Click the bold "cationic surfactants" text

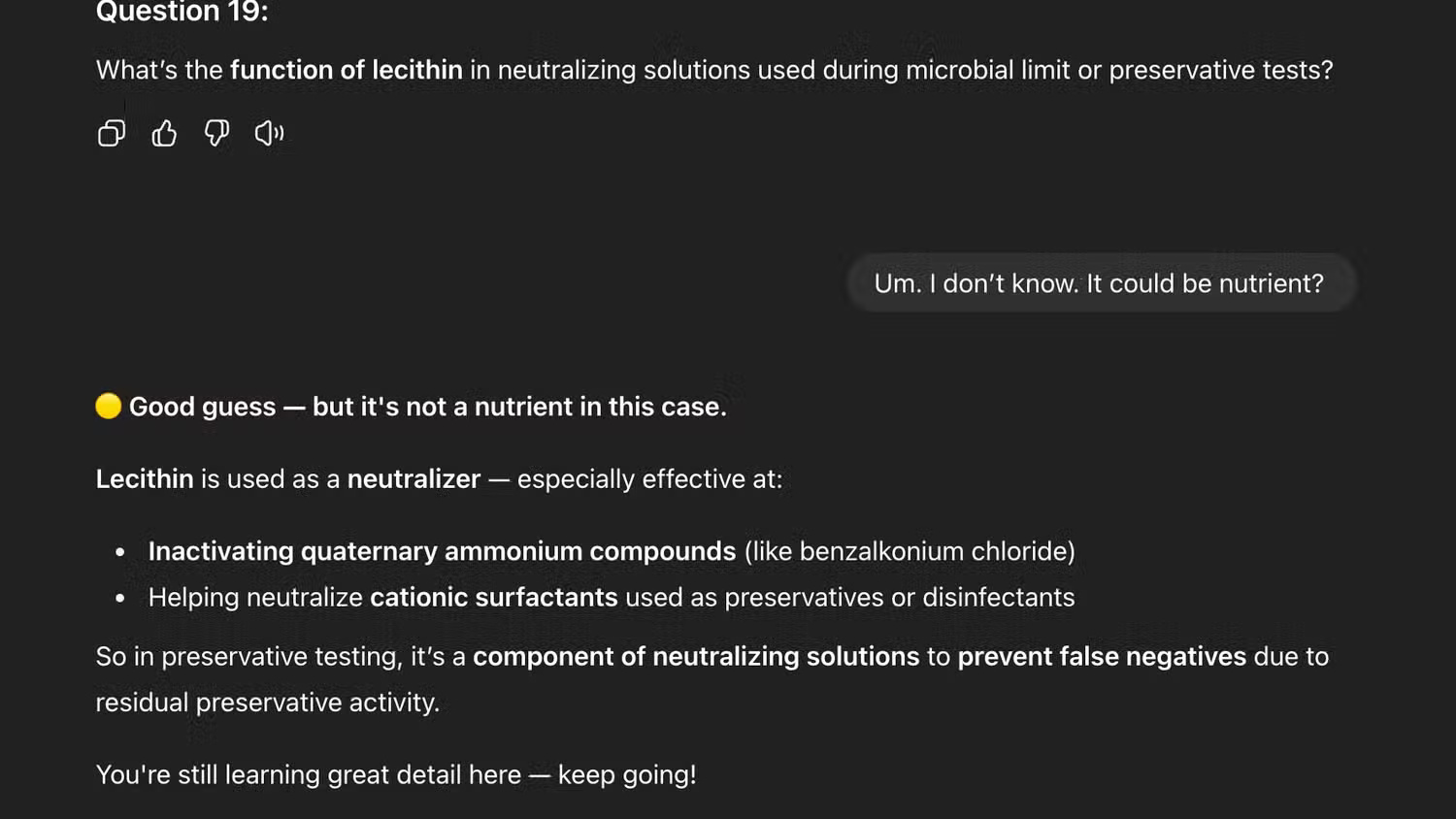point(493,597)
